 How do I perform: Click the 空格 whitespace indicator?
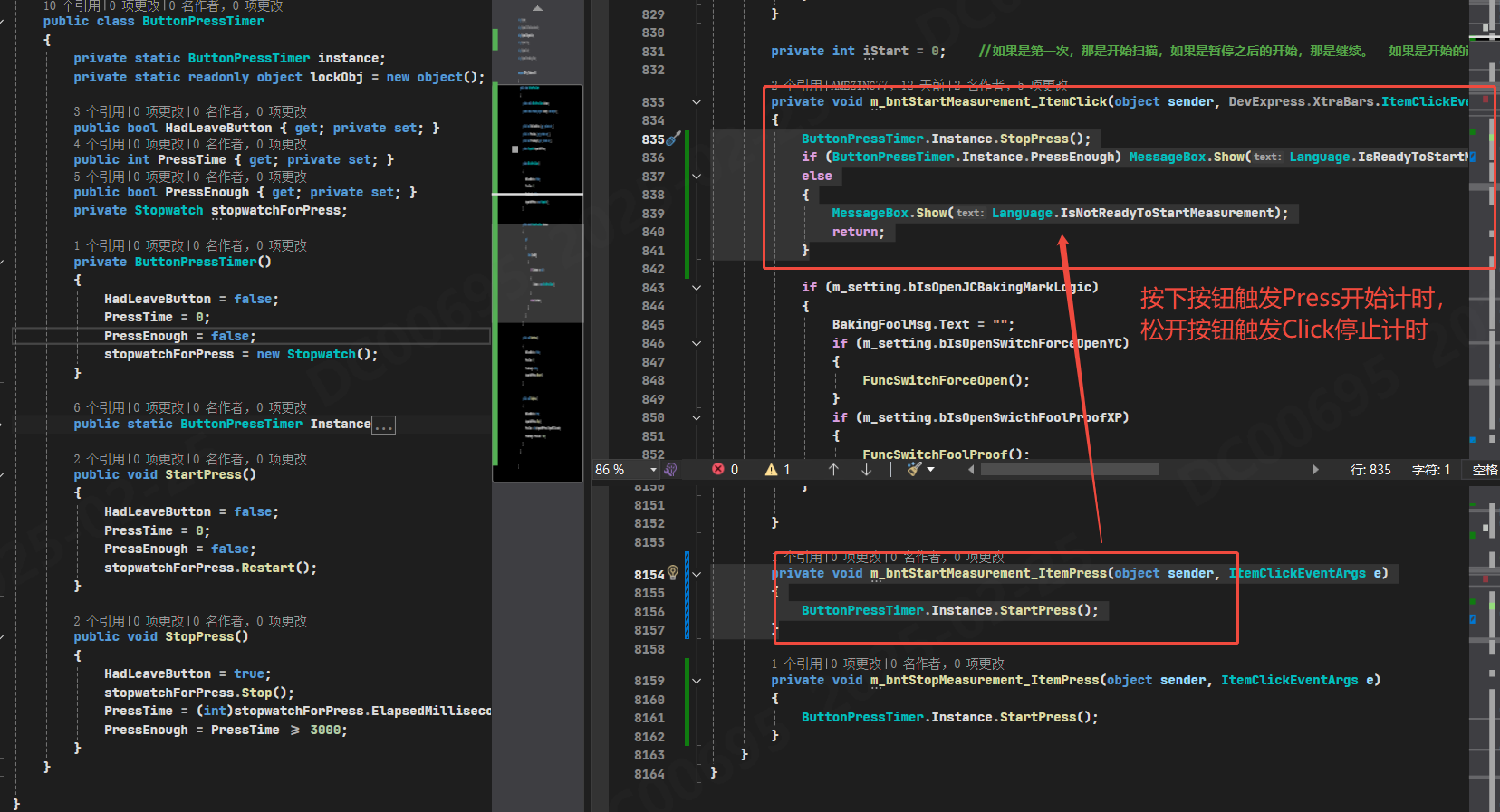click(x=1485, y=470)
